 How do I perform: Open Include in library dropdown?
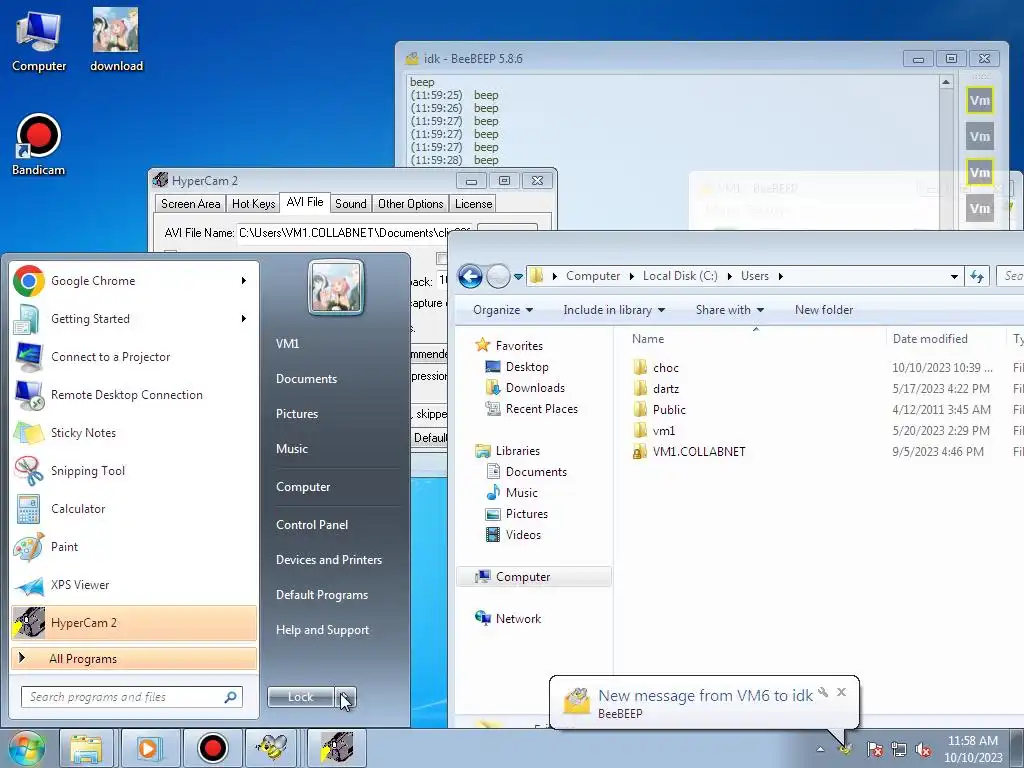pyautogui.click(x=614, y=310)
